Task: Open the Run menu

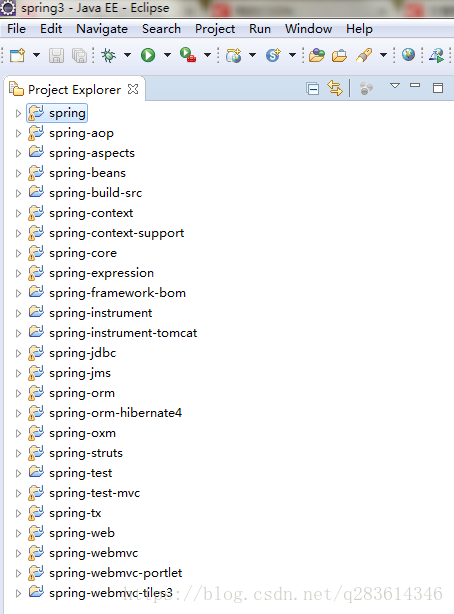Action: [x=260, y=29]
